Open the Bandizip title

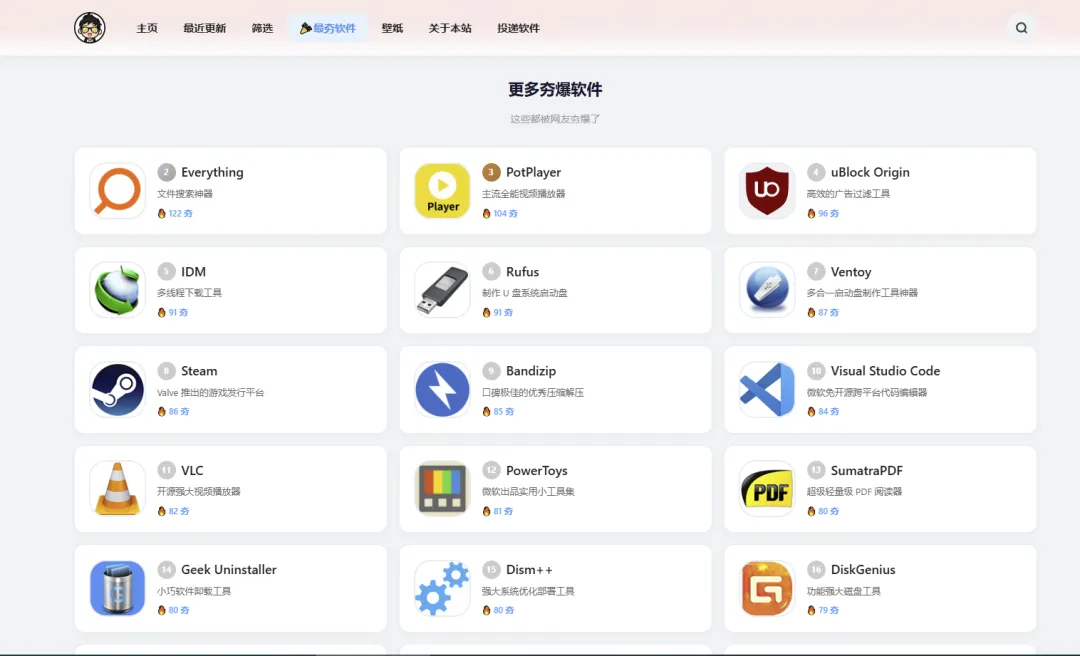pos(530,371)
